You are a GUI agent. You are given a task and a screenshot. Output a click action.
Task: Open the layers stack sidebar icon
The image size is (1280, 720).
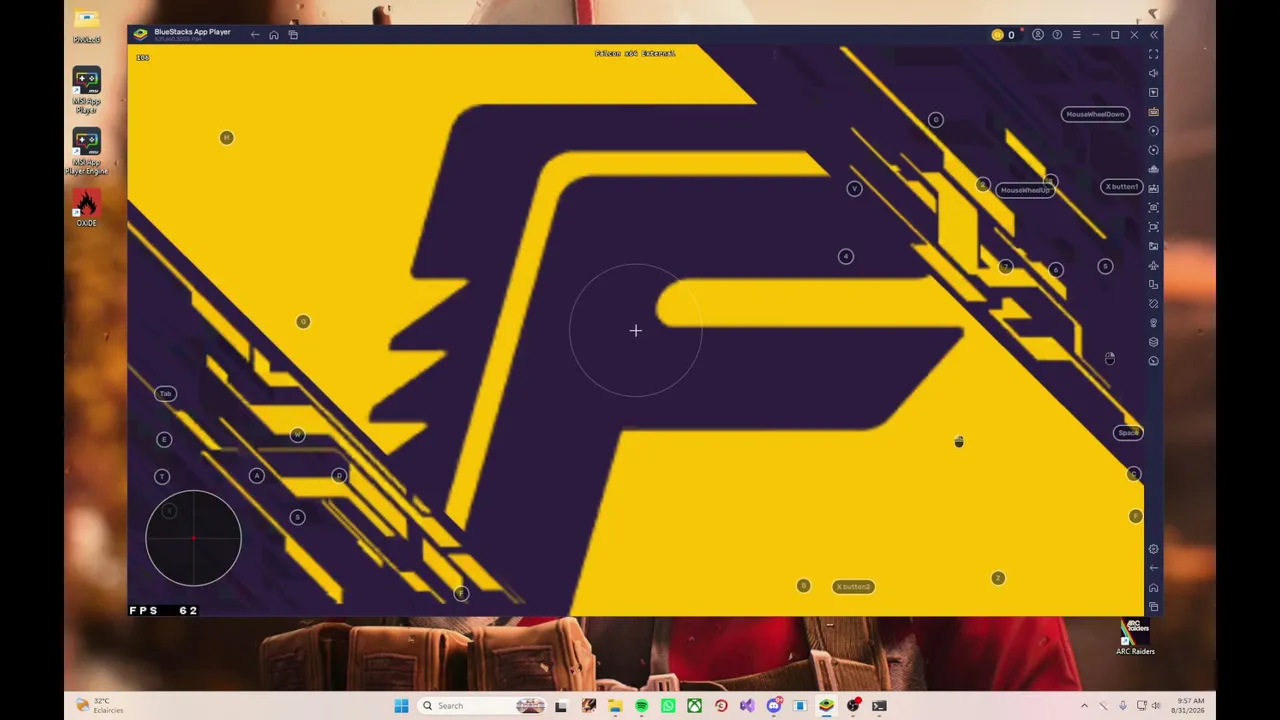tap(1153, 342)
